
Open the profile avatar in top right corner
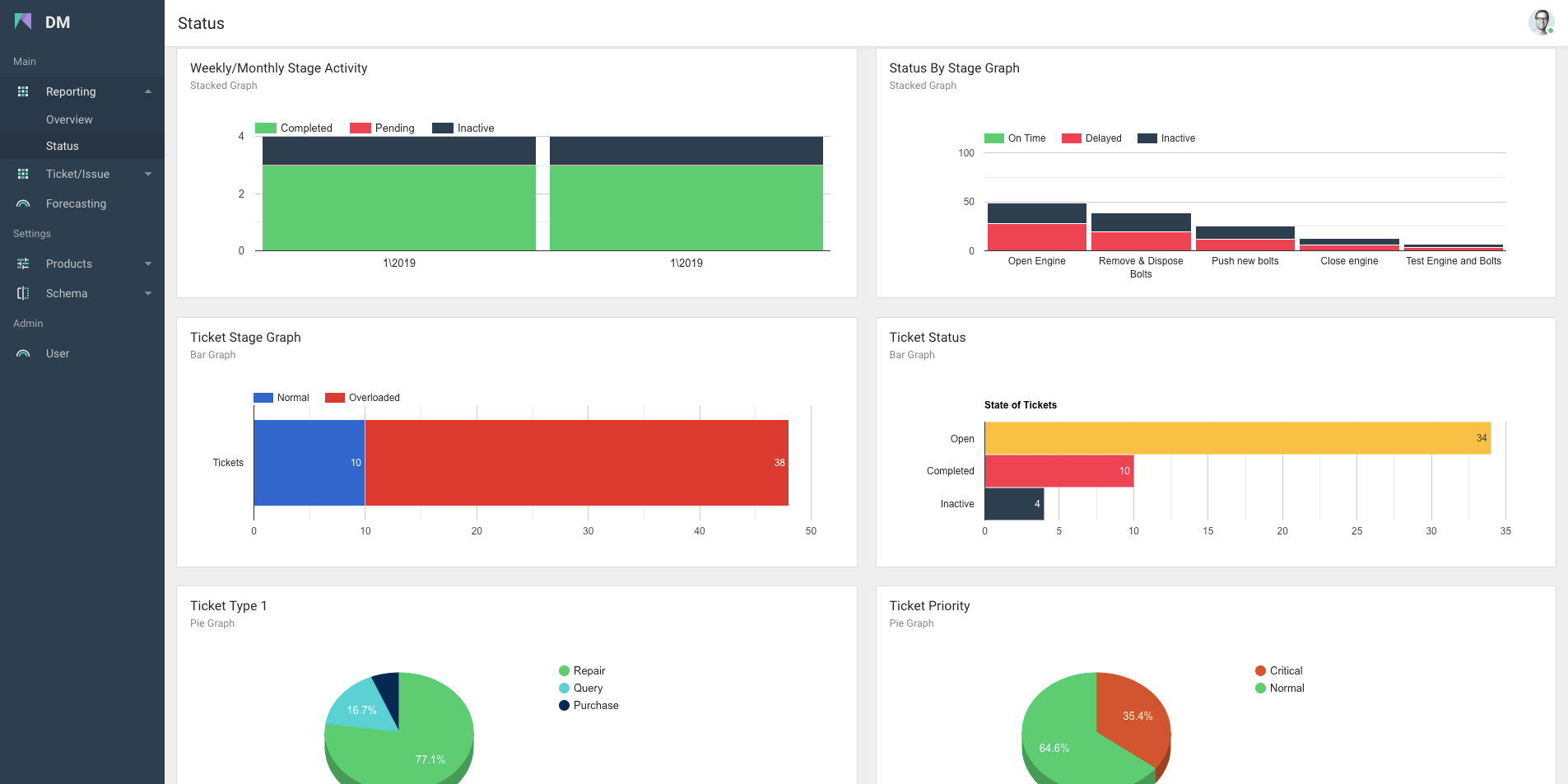point(1540,22)
